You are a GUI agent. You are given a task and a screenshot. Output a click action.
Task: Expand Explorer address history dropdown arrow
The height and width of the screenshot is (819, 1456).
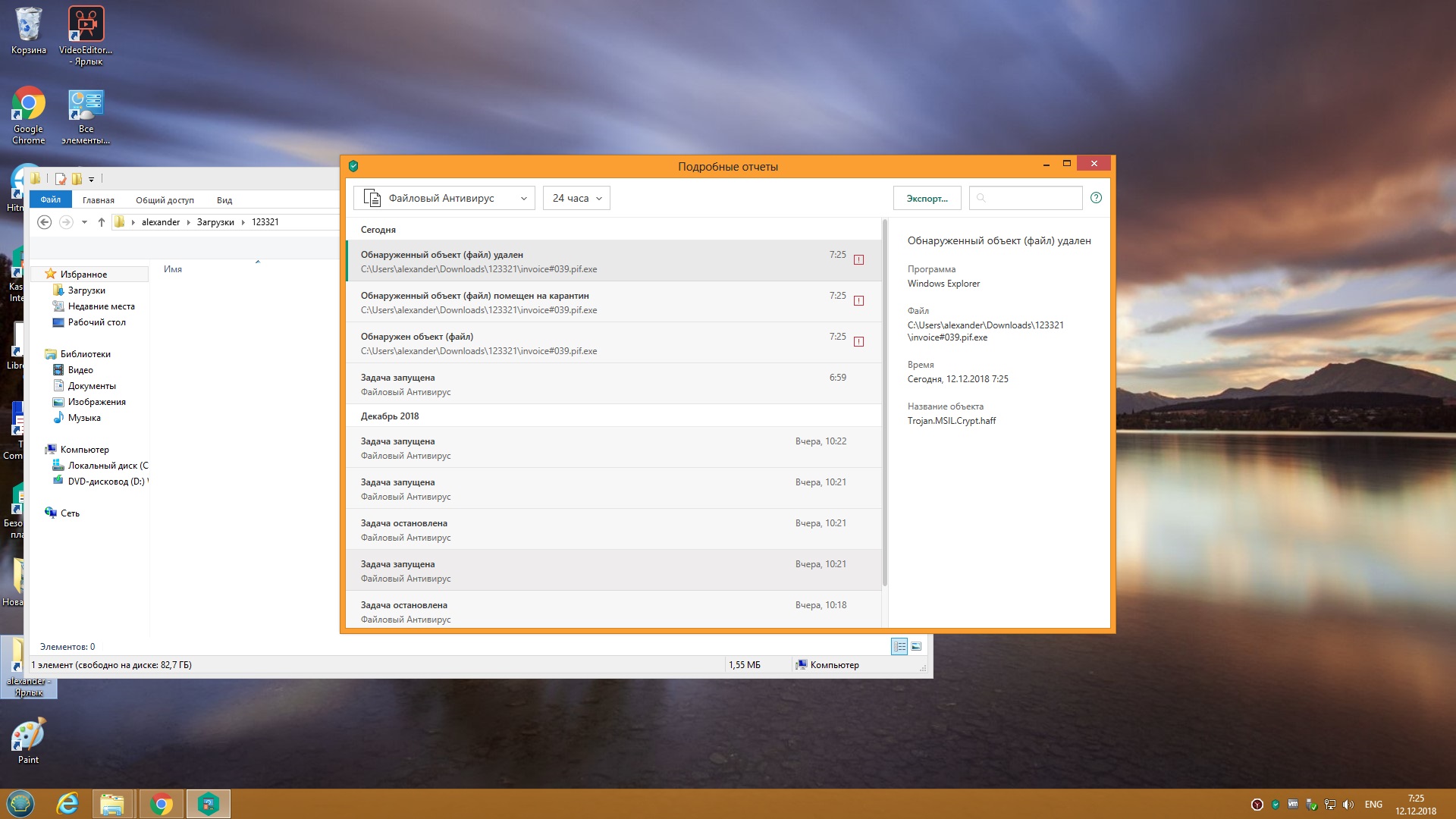point(84,222)
